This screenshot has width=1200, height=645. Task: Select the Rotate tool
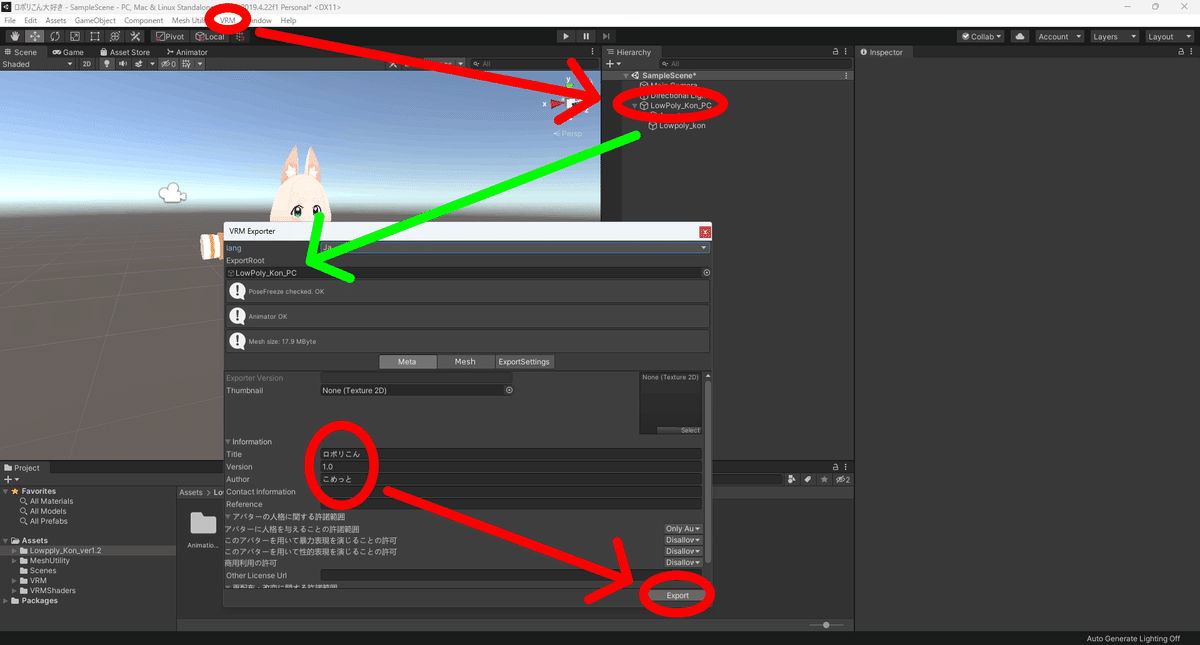pos(54,36)
